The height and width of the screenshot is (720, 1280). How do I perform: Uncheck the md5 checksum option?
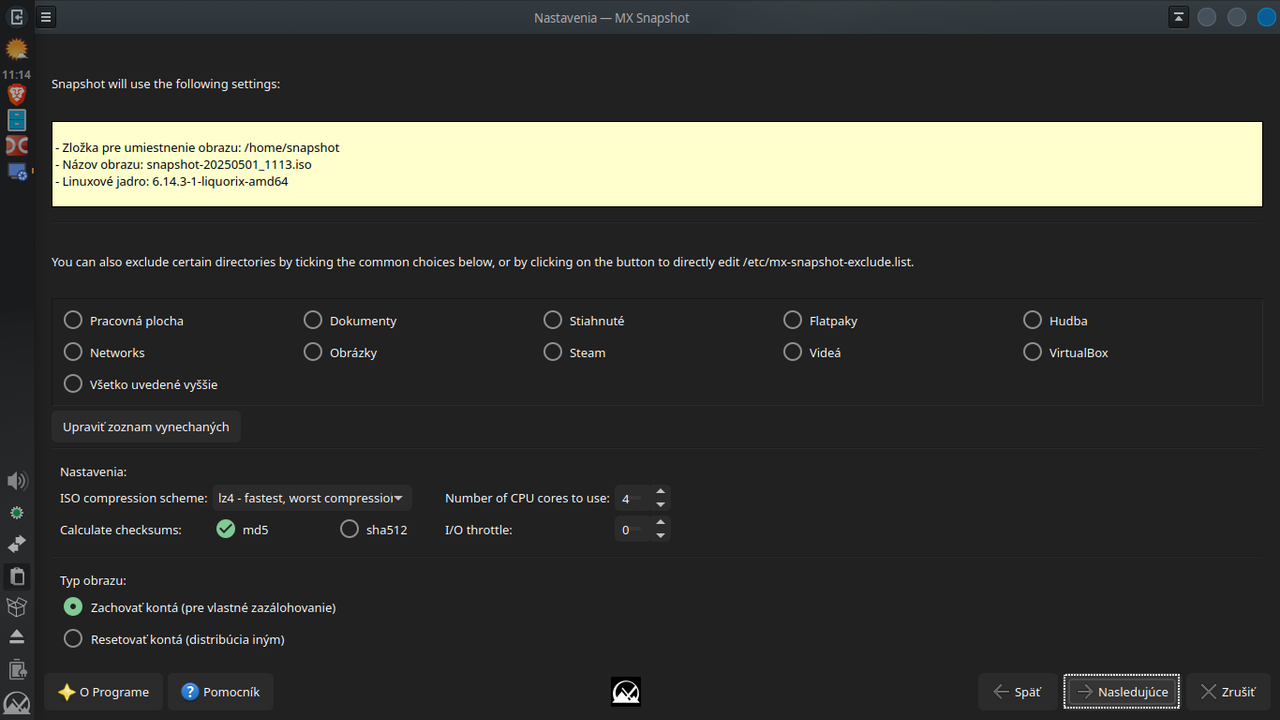pos(242,530)
